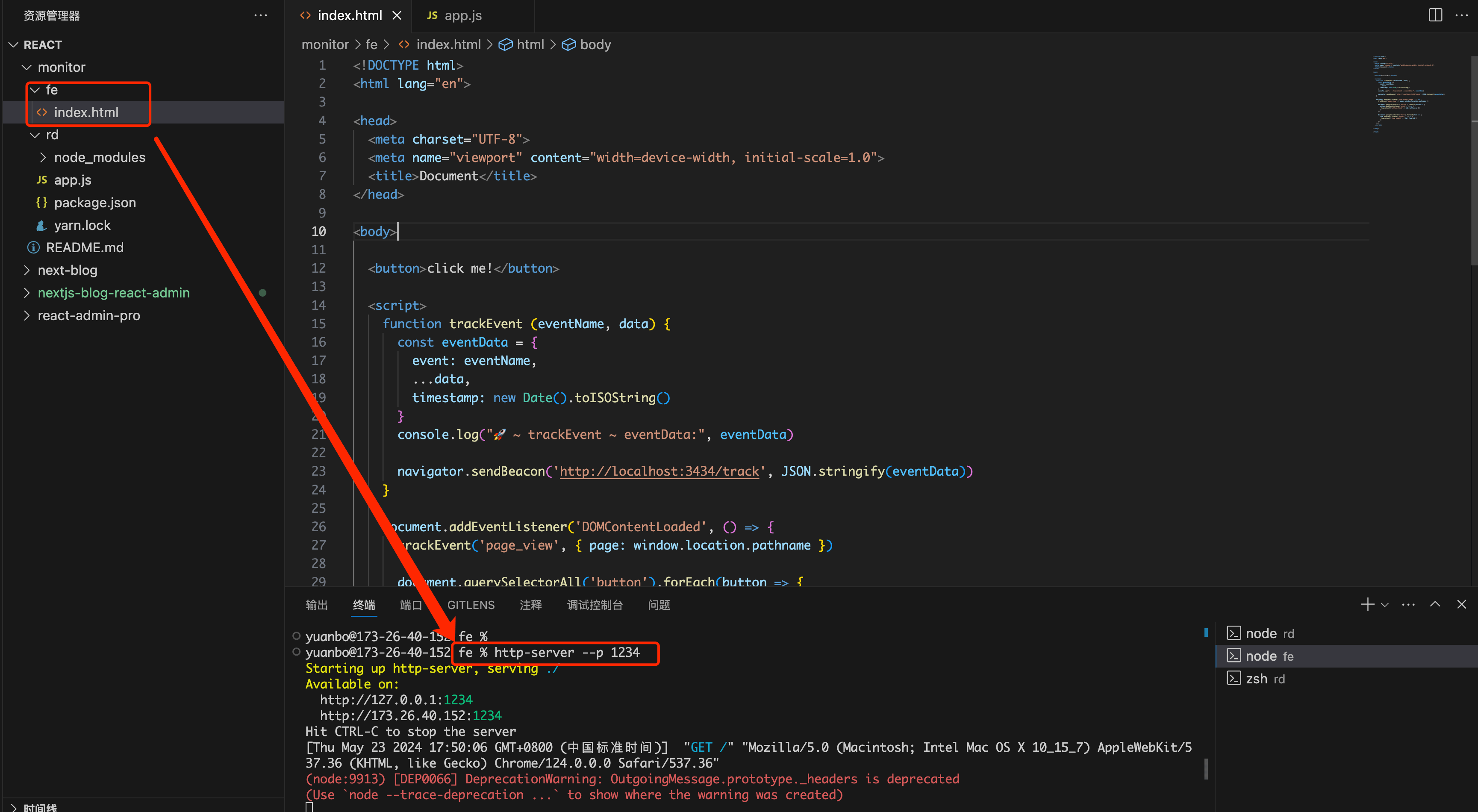Open the new terminal launch profile dropdown
The image size is (1478, 812).
pyautogui.click(x=1385, y=605)
